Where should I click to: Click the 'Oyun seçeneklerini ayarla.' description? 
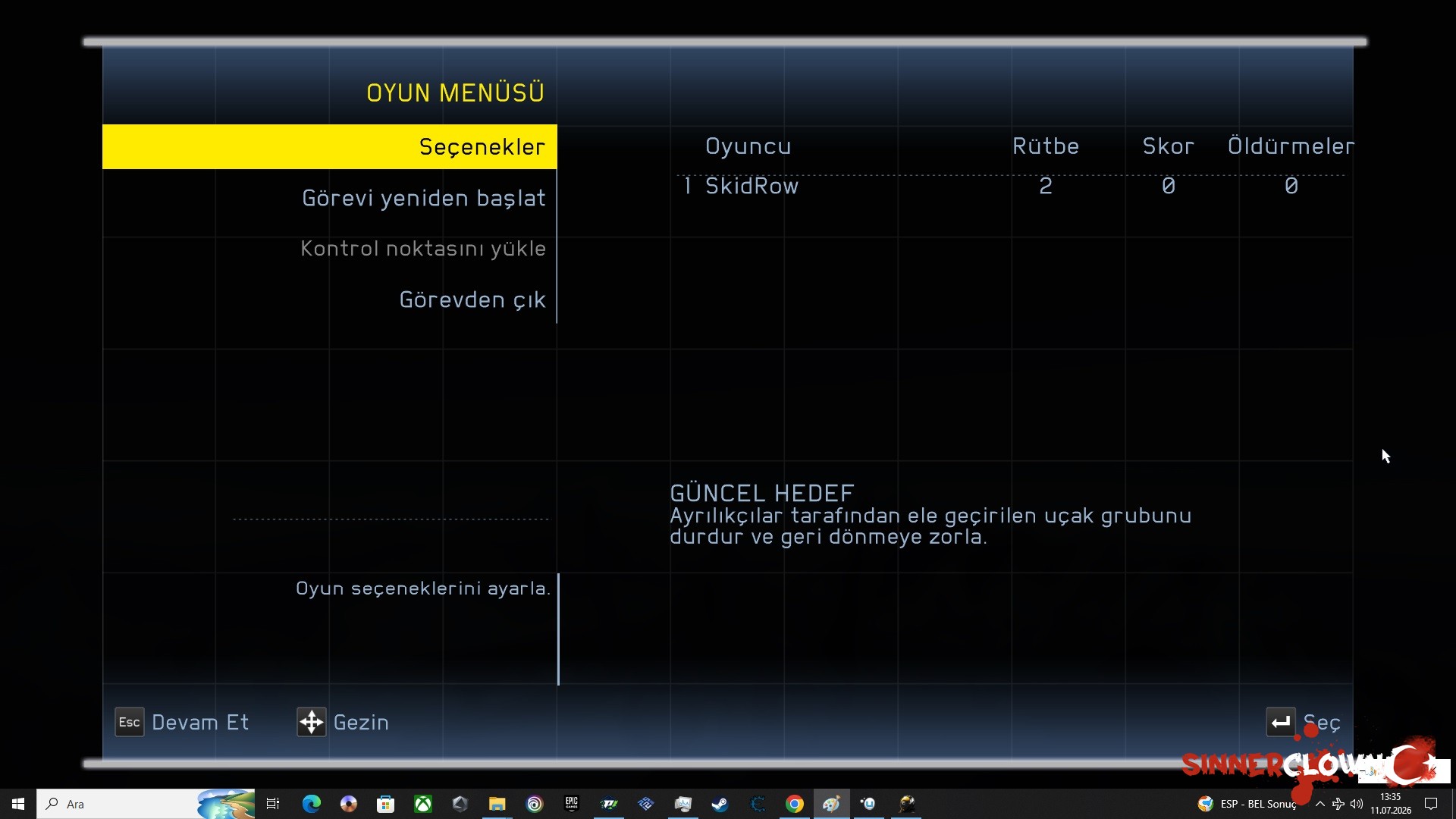[x=423, y=588]
